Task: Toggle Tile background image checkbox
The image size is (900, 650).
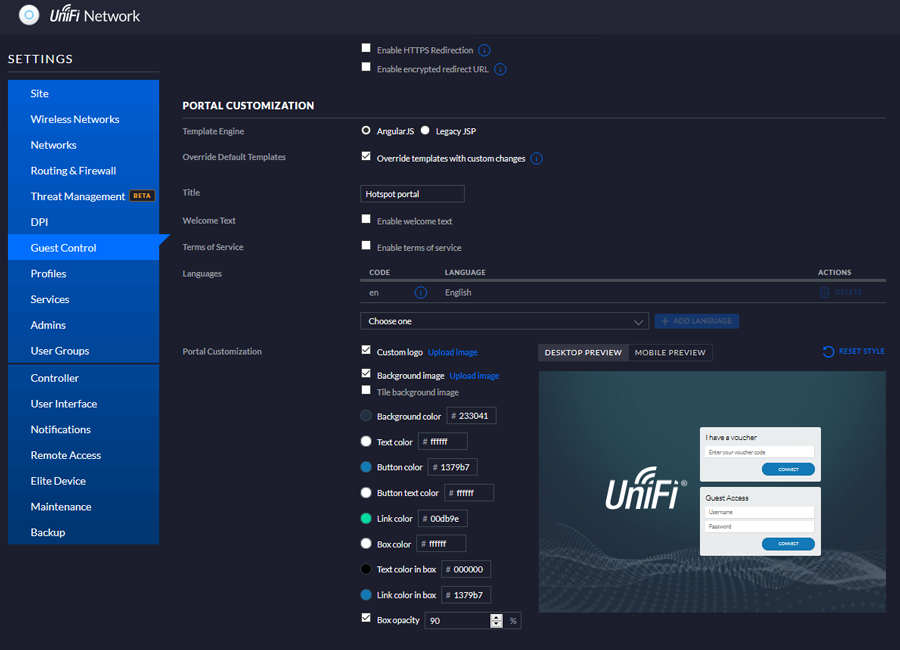Action: (366, 391)
